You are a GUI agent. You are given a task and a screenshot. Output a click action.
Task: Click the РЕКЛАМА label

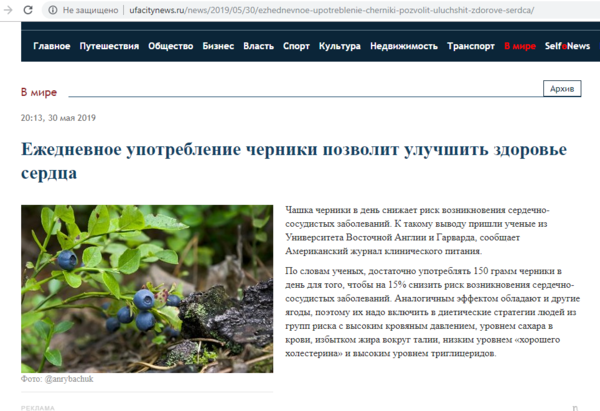pos(38,408)
